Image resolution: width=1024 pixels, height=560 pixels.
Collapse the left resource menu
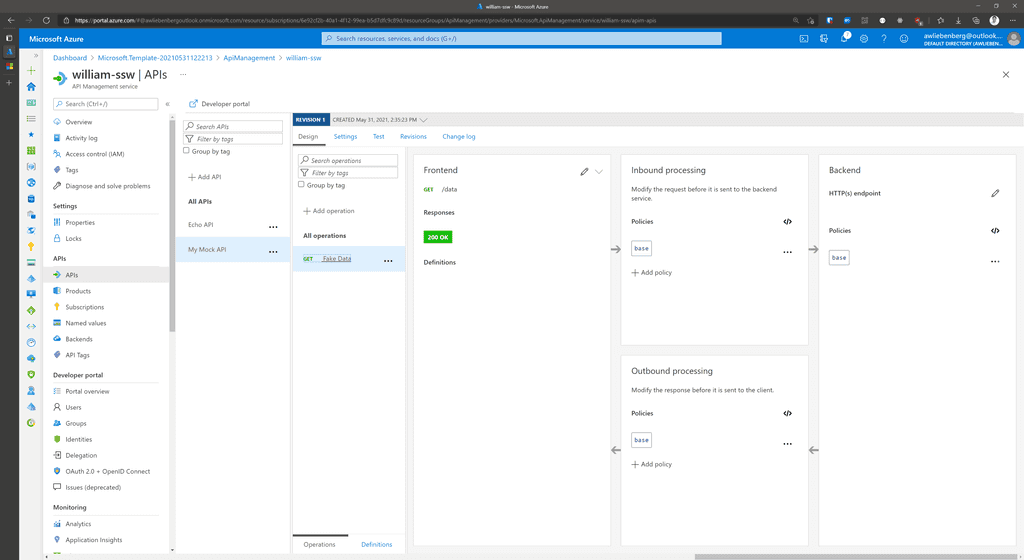click(167, 104)
